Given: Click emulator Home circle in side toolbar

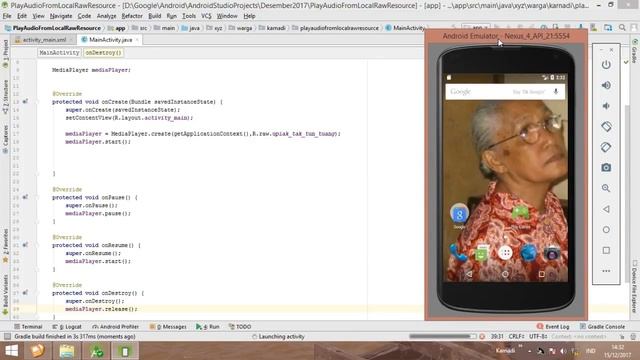Looking at the screenshot, I should [606, 229].
